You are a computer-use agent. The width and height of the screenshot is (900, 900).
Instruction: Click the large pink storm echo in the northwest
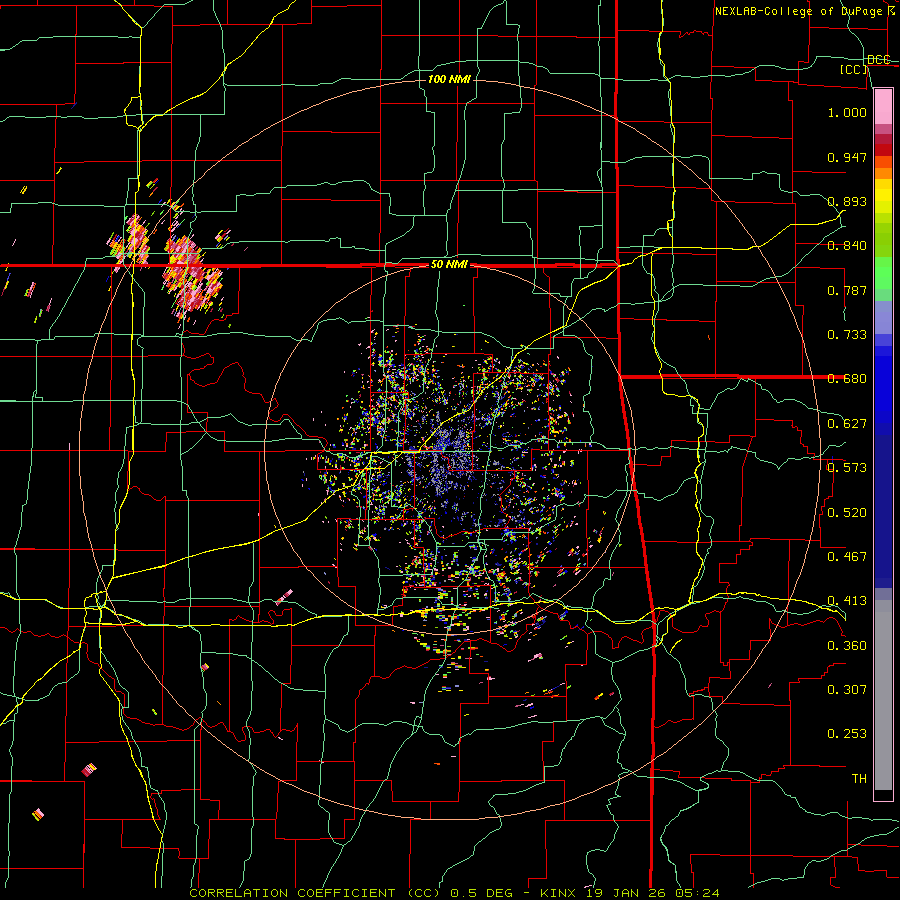pyautogui.click(x=192, y=276)
